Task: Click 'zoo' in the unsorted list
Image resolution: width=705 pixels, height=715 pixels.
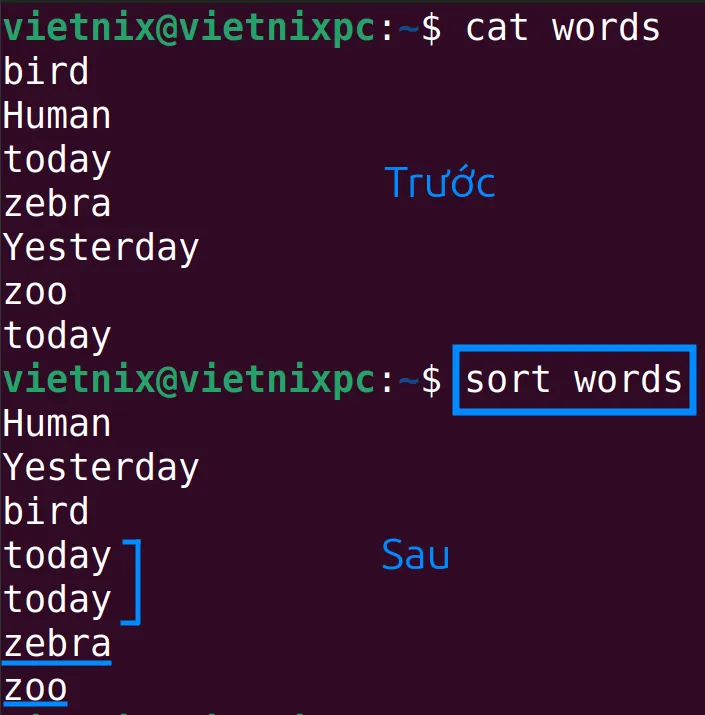Action: pyautogui.click(x=35, y=293)
